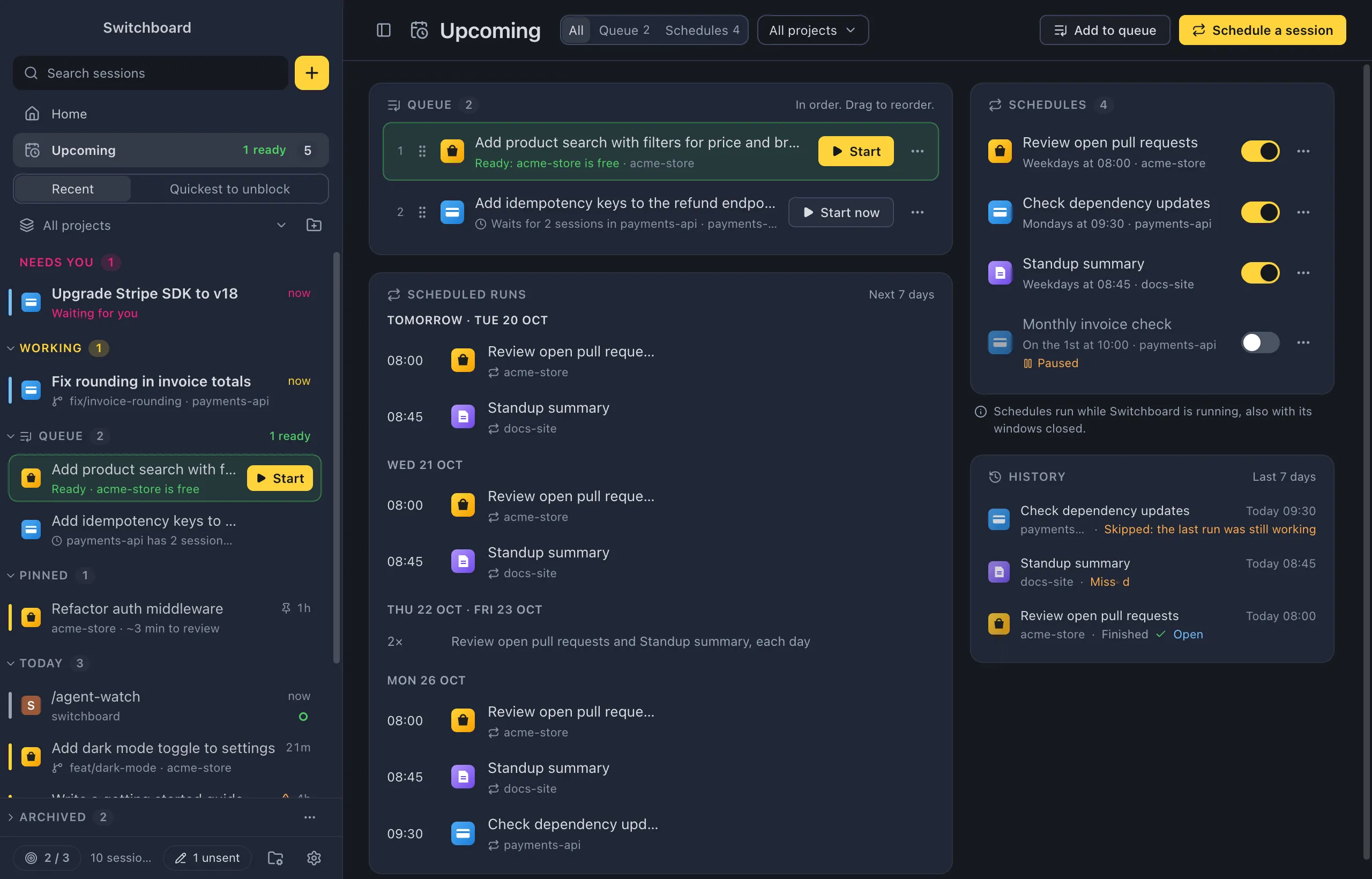Disable the Review open pull requests schedule toggle
The width and height of the screenshot is (1372, 879).
coord(1260,151)
